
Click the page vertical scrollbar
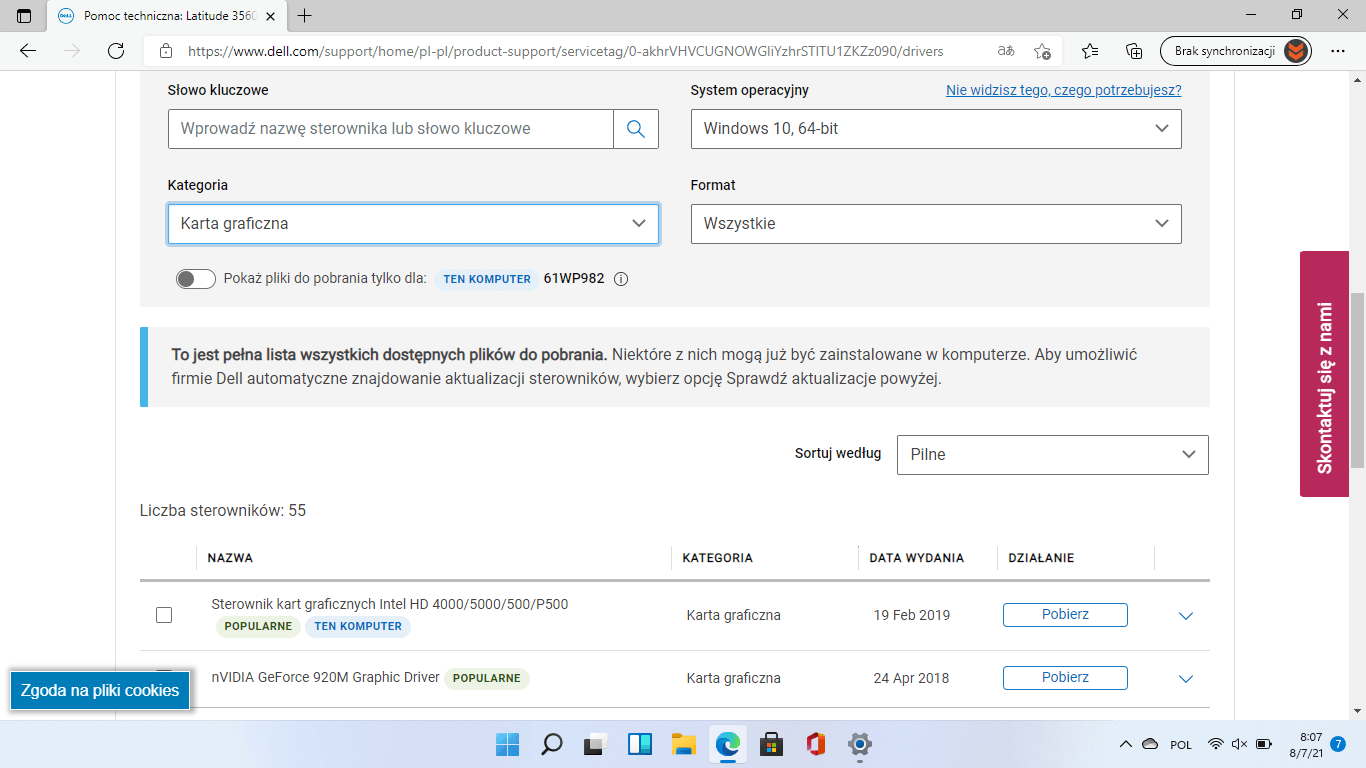click(x=1357, y=380)
